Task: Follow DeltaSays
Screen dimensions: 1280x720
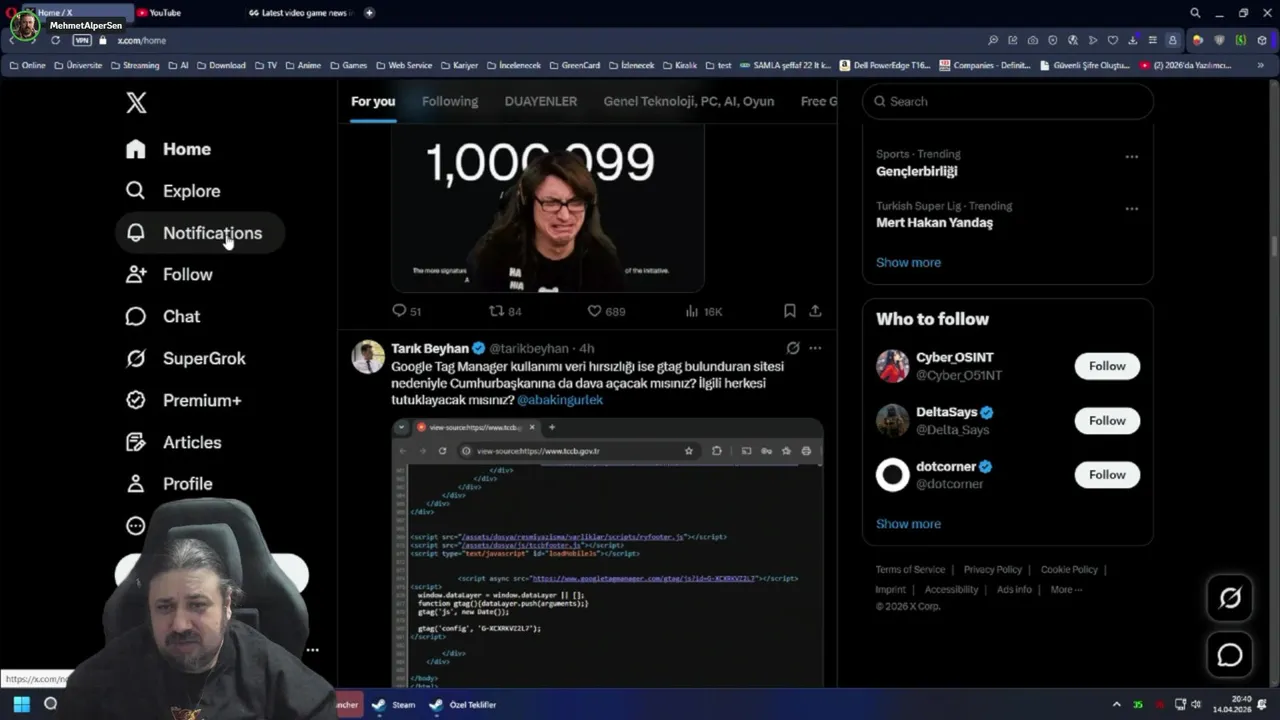Action: pos(1107,421)
